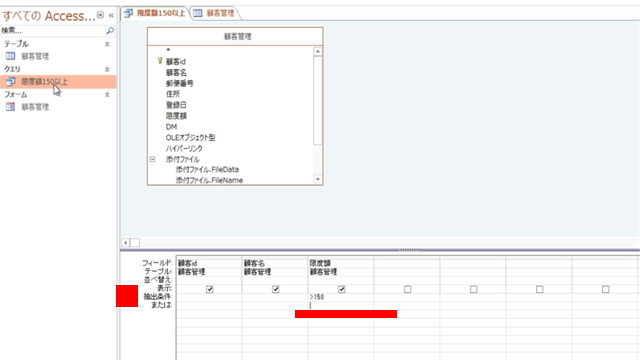
Task: Uncheck the 表示 checkbox for 限度額 column
Action: [342, 289]
